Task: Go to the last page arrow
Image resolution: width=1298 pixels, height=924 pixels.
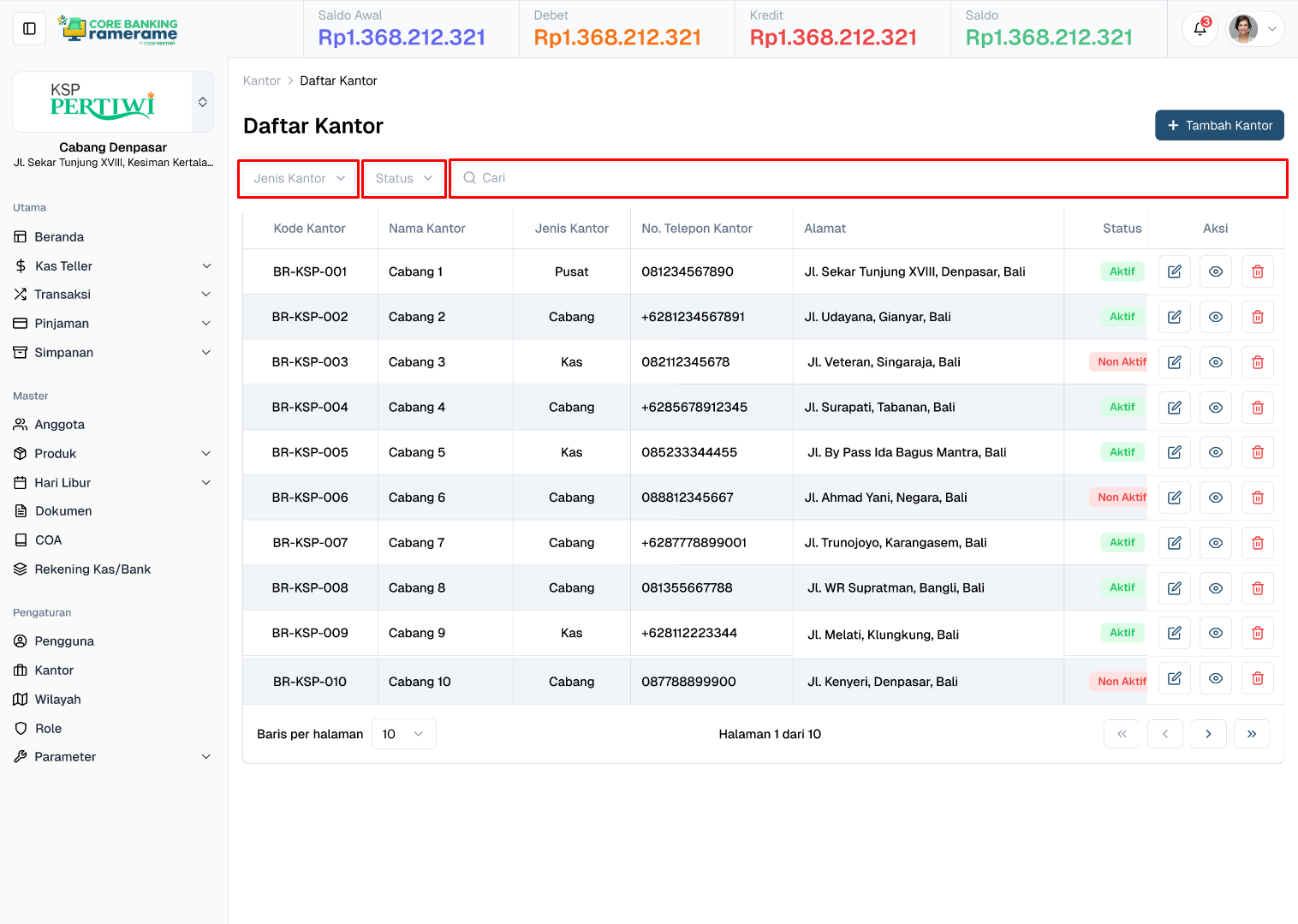Action: (1251, 734)
